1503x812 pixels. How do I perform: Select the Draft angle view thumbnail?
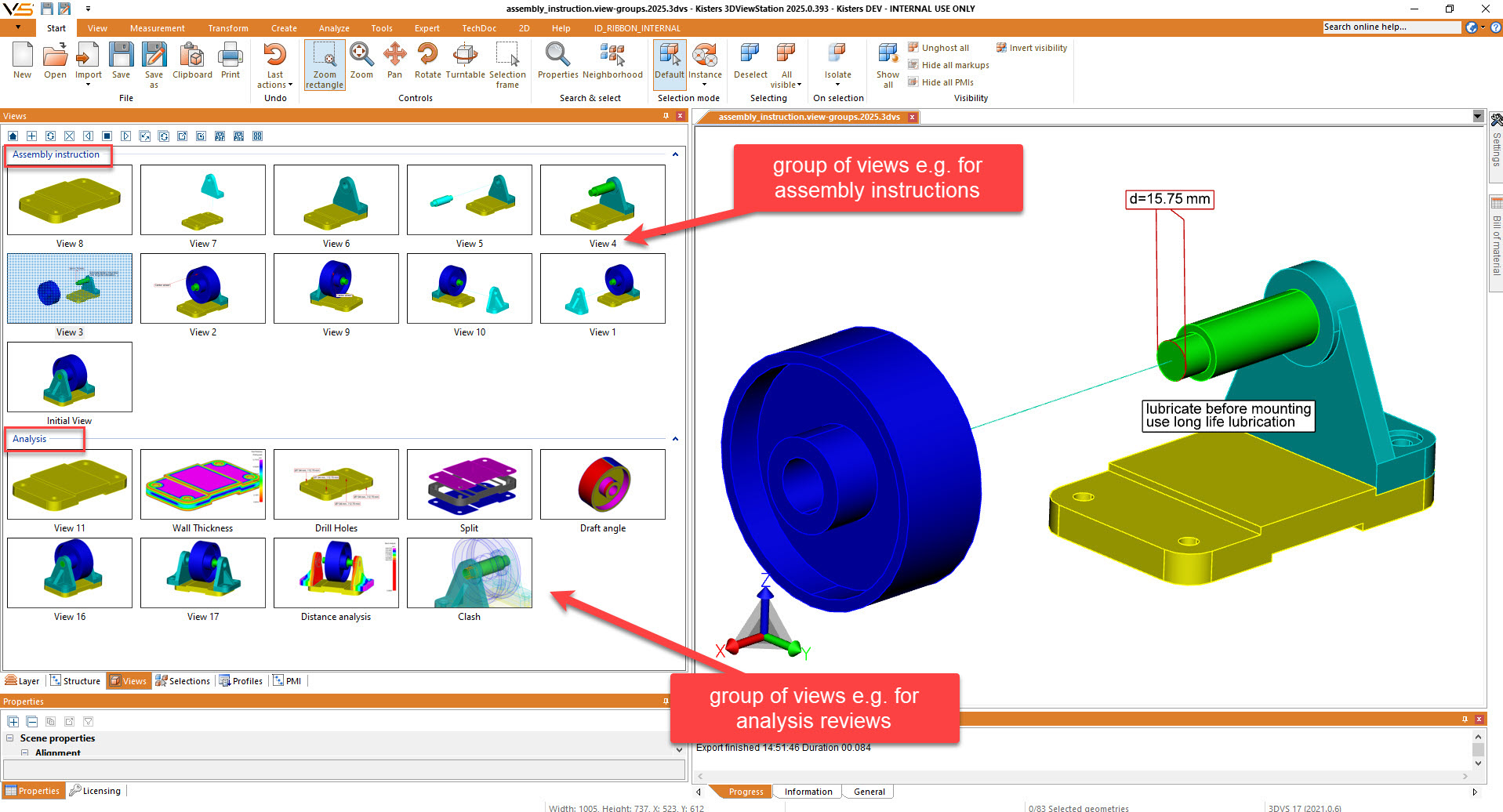coord(603,484)
